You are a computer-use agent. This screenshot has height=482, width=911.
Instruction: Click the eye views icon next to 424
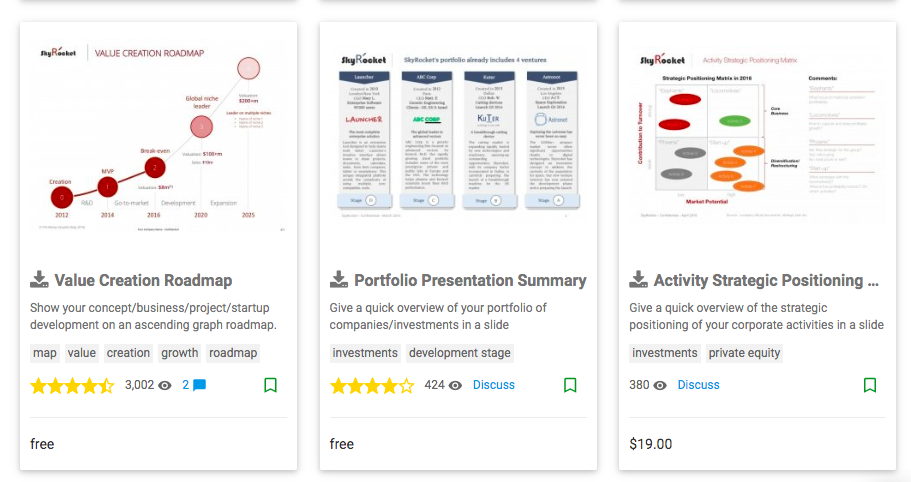[x=456, y=386]
